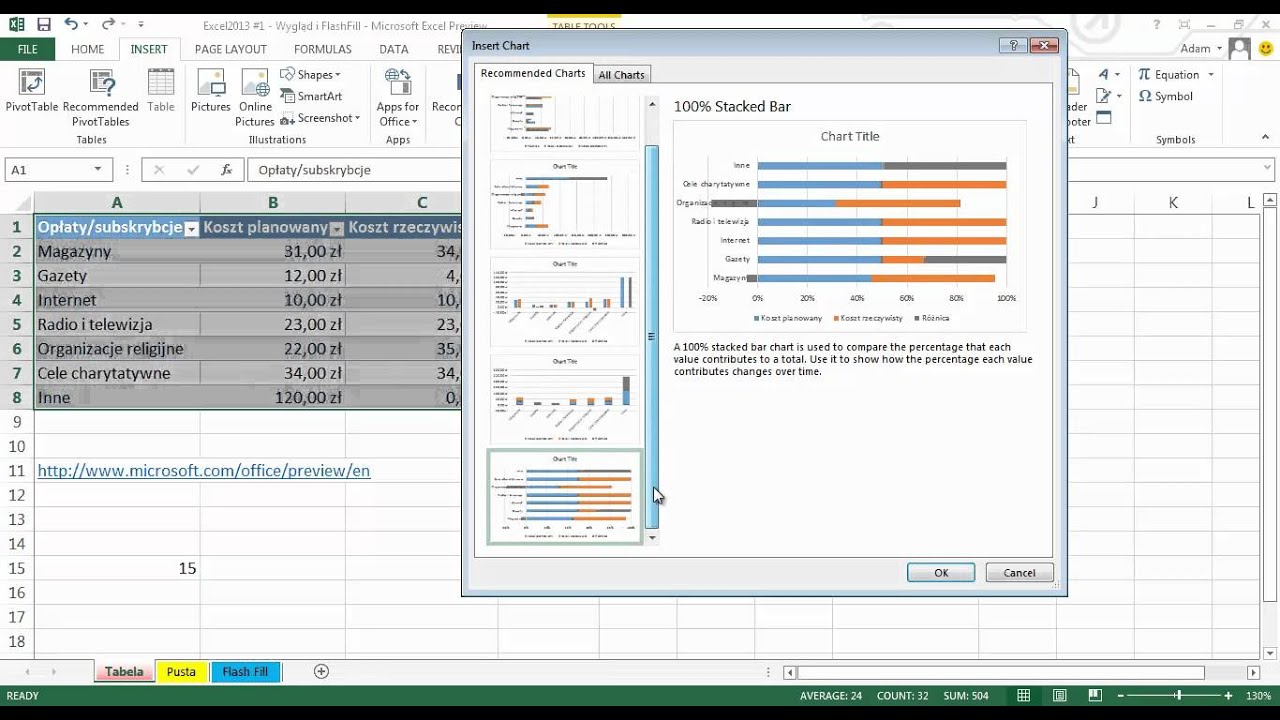Switch to the PAGE LAYOUT tab
Image resolution: width=1280 pixels, height=720 pixels.
pos(231,49)
